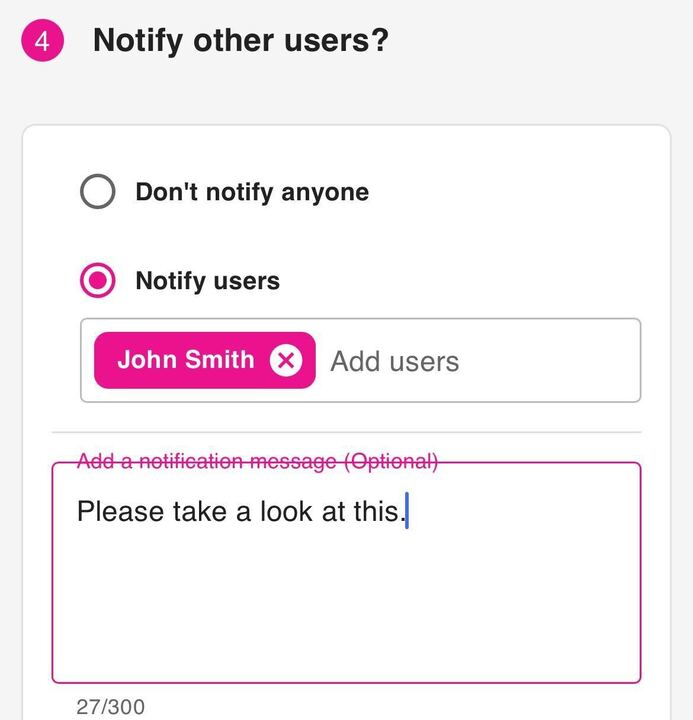Focus the "Add users" input field
The width and height of the screenshot is (693, 720).
coord(395,361)
